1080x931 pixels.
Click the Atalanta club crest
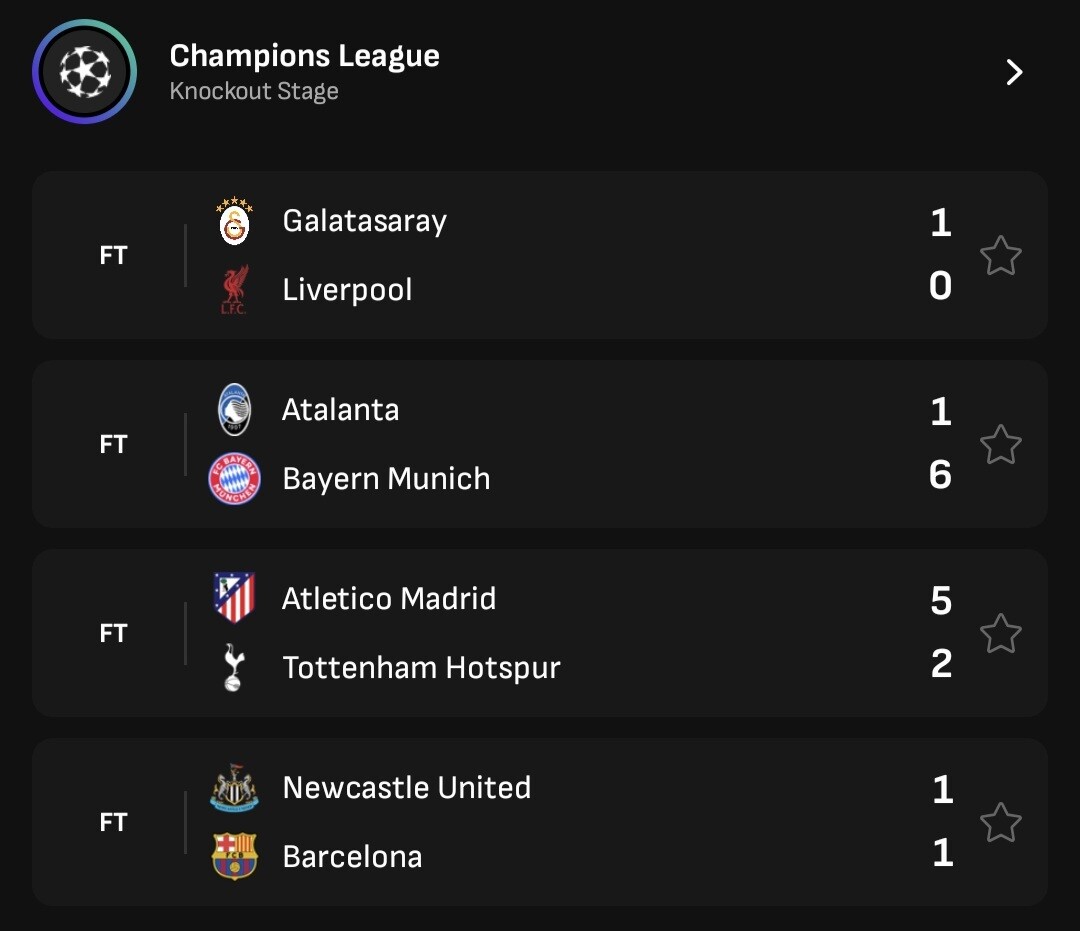click(234, 410)
